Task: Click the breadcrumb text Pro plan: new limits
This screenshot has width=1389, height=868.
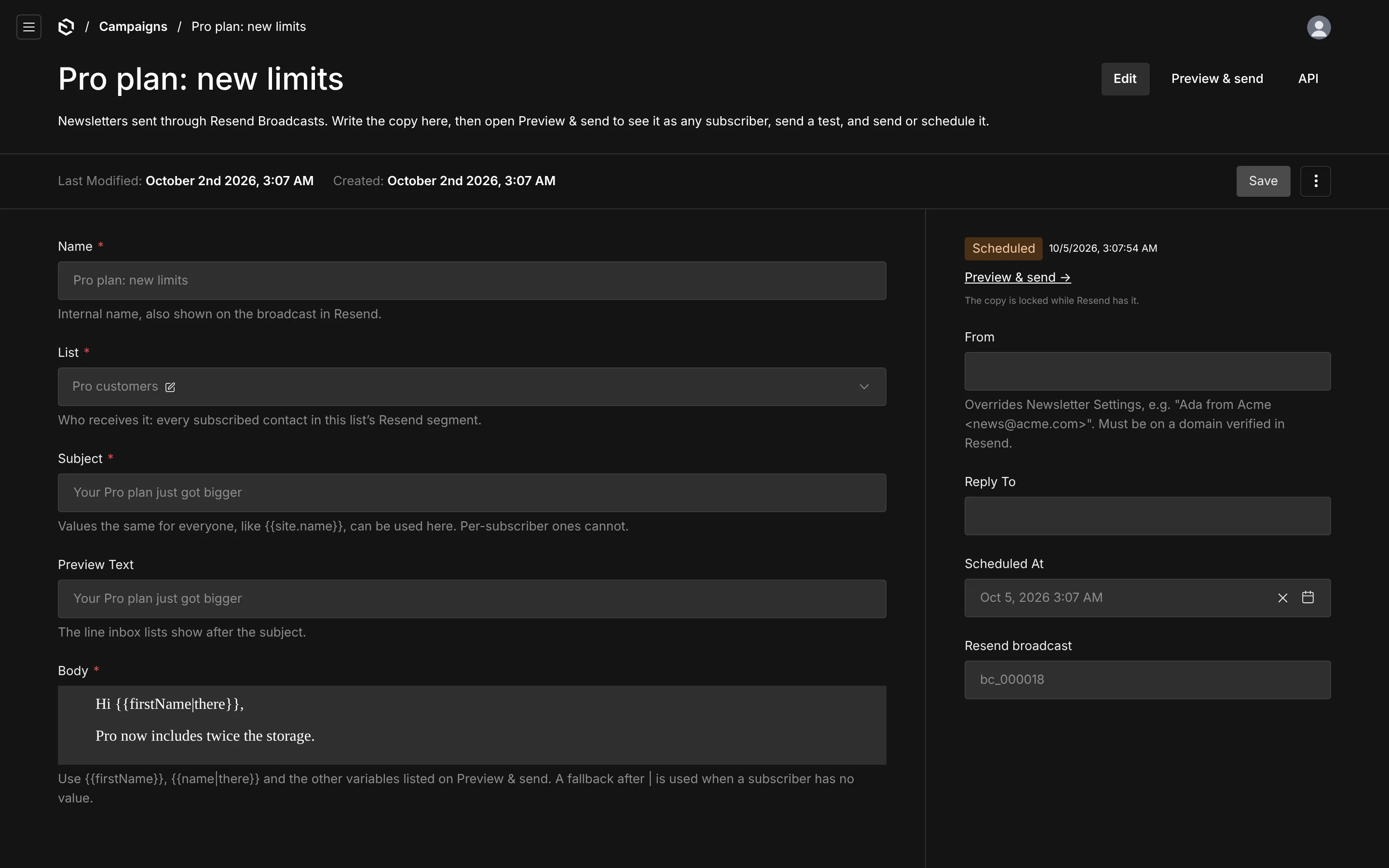Action: pos(248,27)
